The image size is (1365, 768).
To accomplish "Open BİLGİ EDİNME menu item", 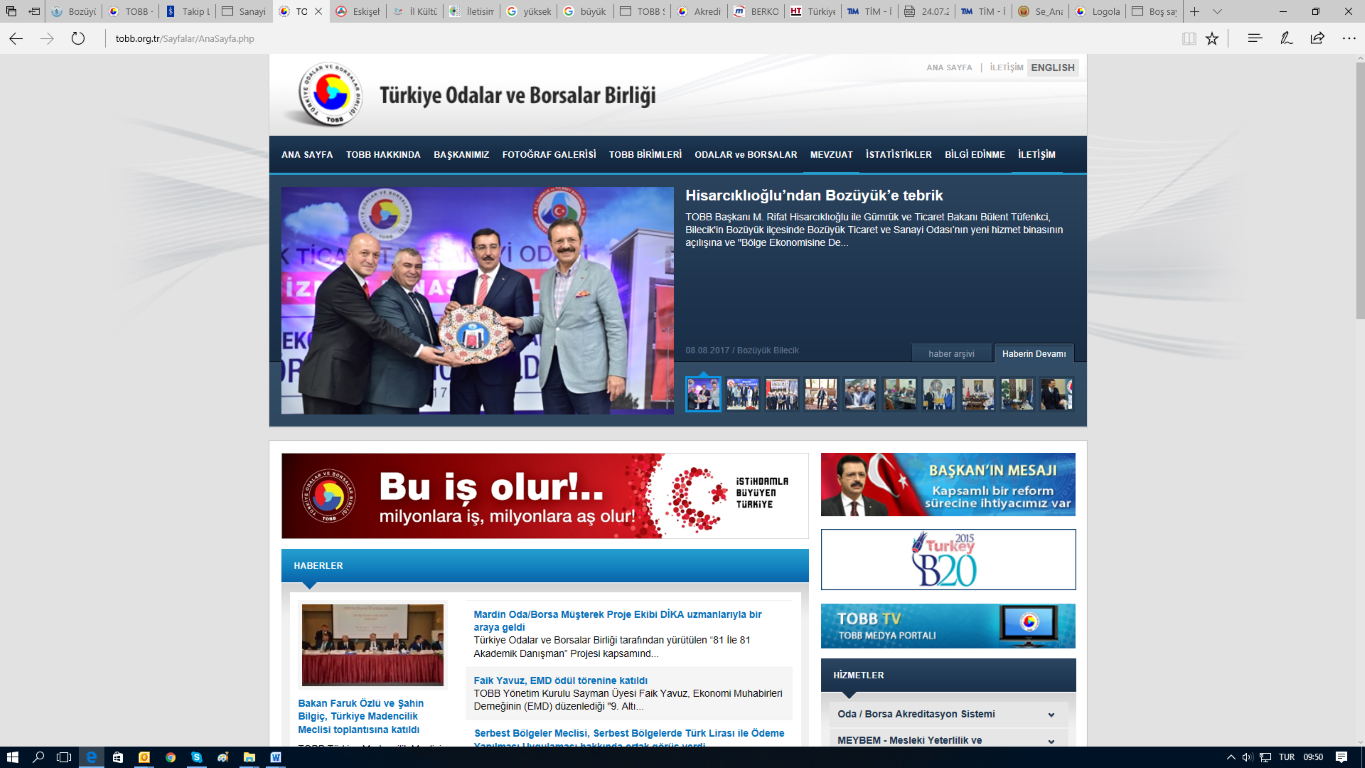I will [x=975, y=155].
